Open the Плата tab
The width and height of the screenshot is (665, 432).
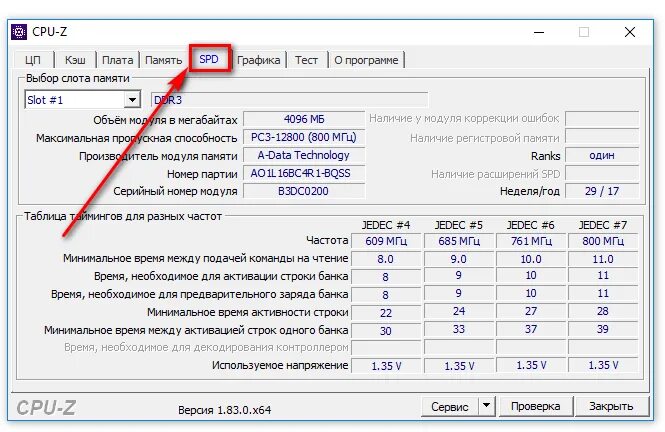pos(117,60)
